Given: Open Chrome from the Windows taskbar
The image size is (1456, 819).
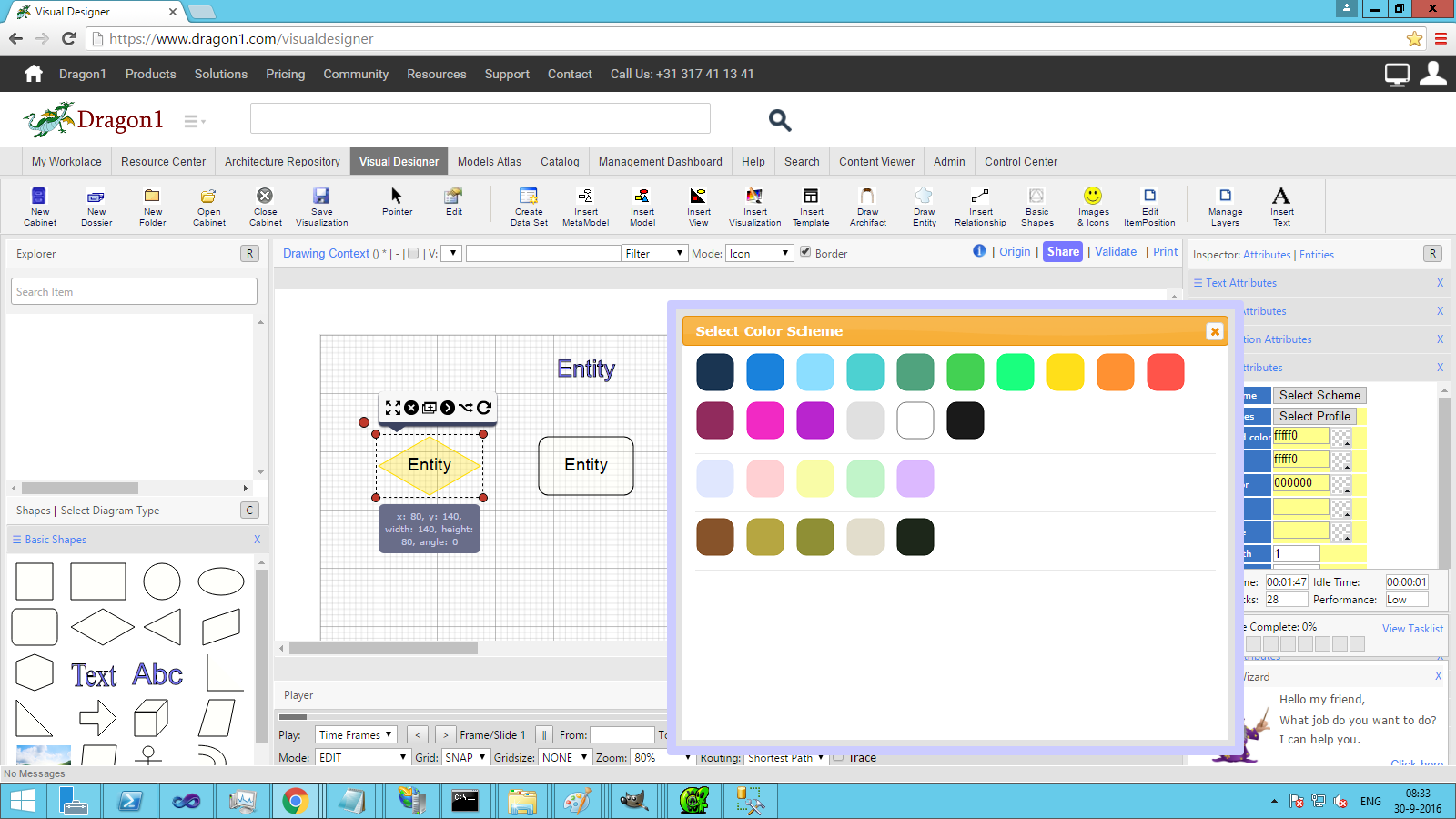Looking at the screenshot, I should point(295,801).
